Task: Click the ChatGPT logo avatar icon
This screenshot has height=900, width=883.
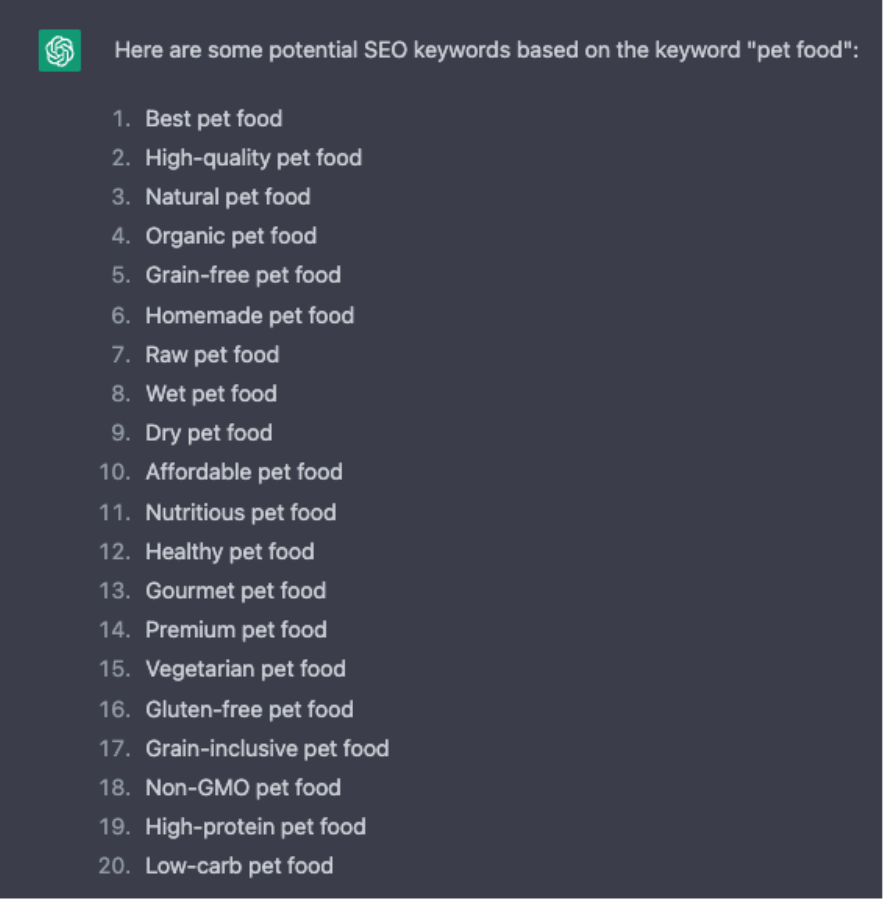Action: click(x=59, y=51)
